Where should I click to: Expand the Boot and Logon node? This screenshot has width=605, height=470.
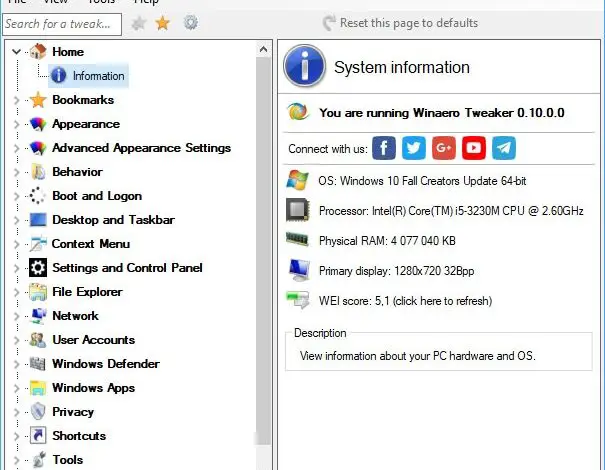click(16, 196)
